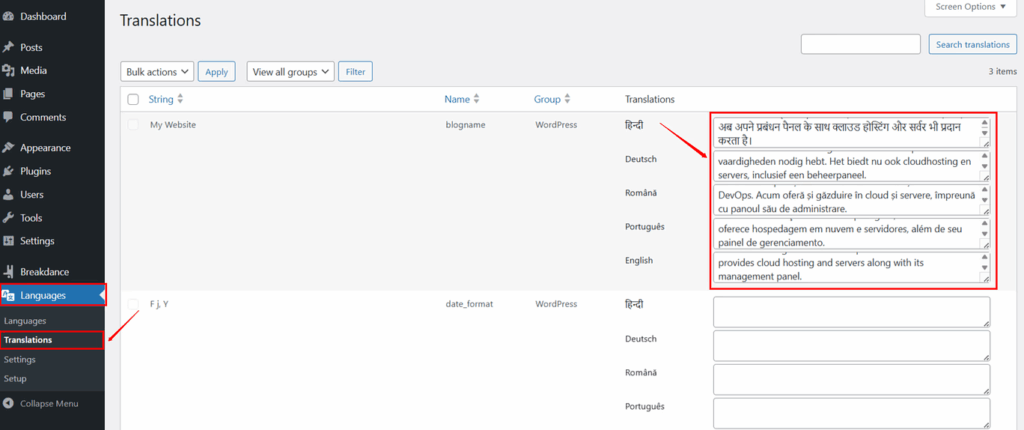The height and width of the screenshot is (430, 1024).
Task: Click the Media library icon
Action: click(x=9, y=71)
